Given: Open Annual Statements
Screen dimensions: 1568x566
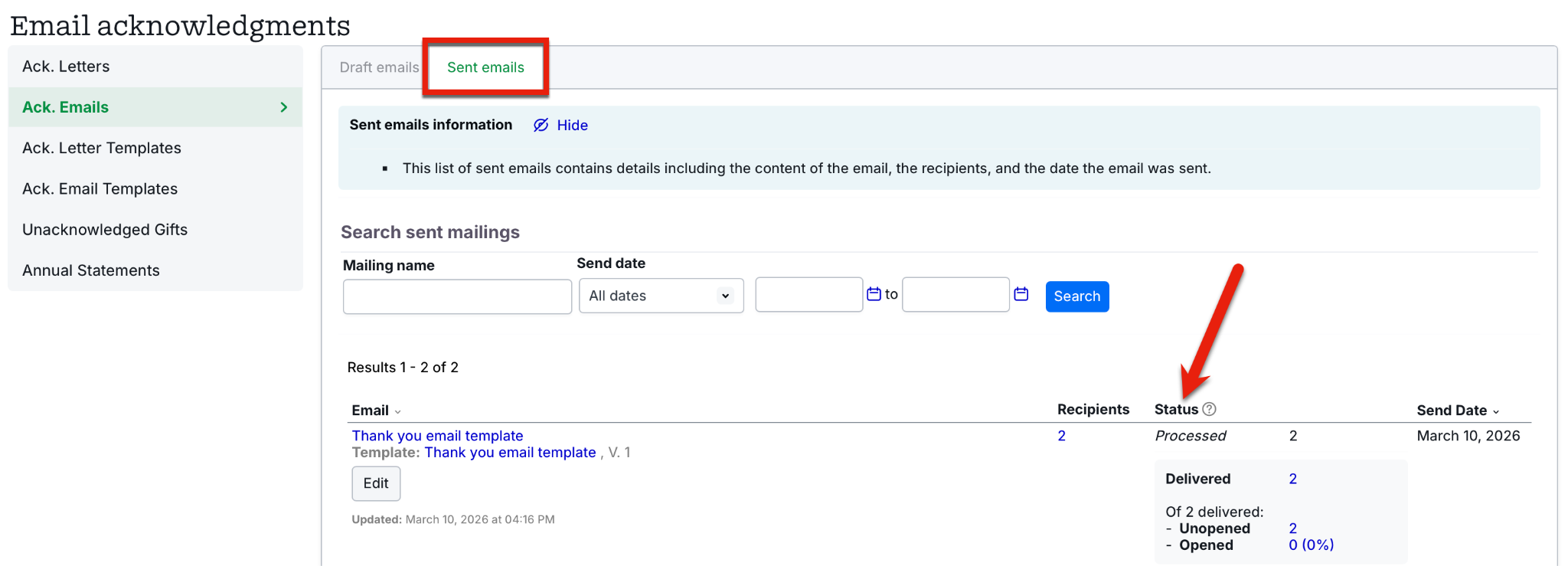Looking at the screenshot, I should pyautogui.click(x=155, y=270).
